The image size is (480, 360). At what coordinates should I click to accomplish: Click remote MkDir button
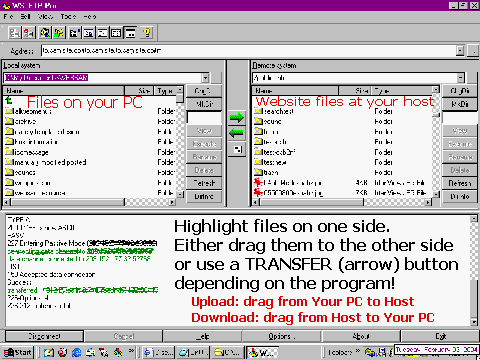pos(460,104)
